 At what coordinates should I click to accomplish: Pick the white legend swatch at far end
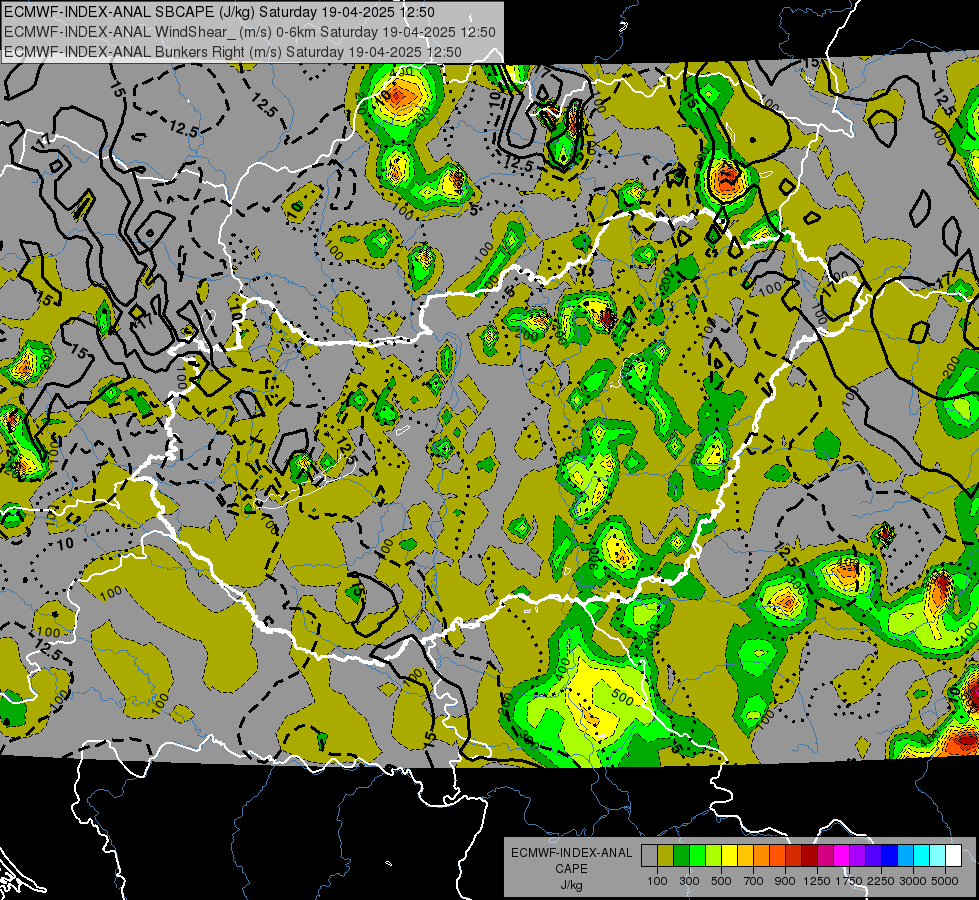953,856
